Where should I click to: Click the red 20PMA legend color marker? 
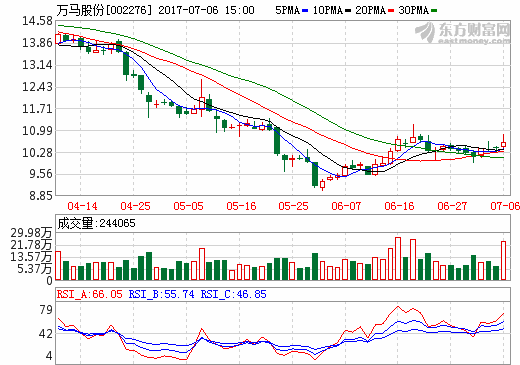[391, 11]
